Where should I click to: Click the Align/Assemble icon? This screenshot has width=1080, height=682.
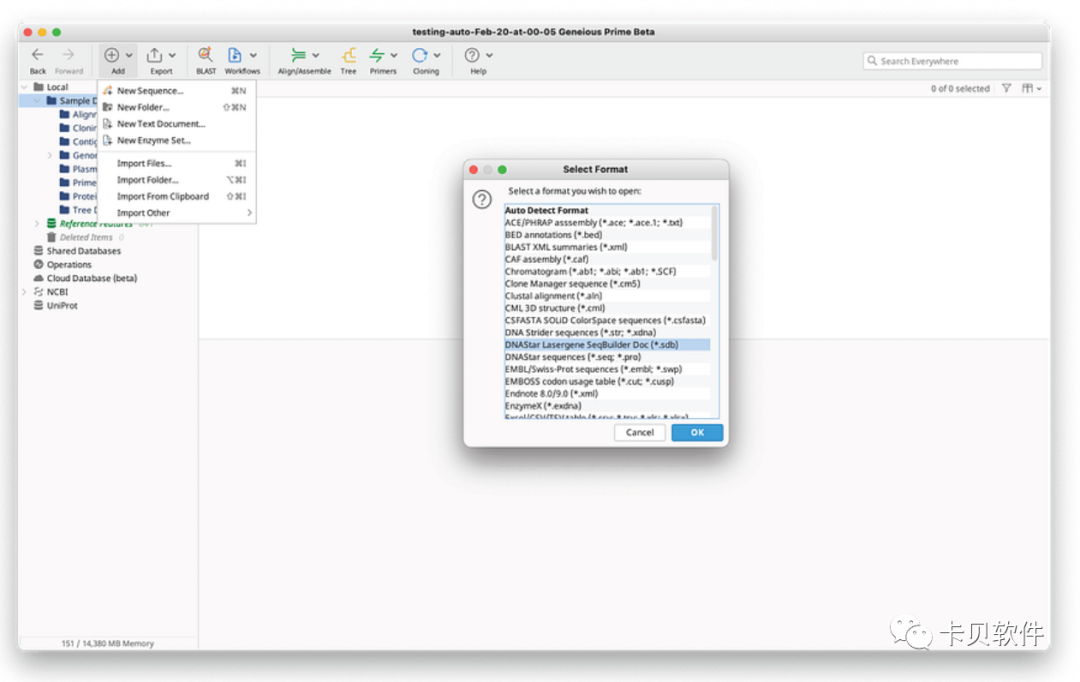[298, 54]
